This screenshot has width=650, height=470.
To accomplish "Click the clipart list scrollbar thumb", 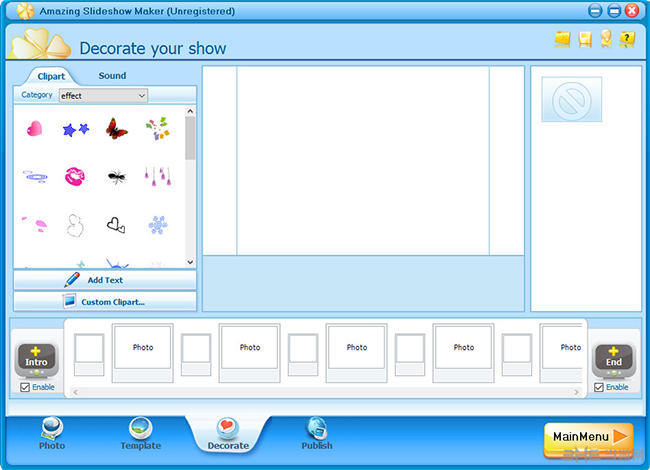I will tap(190, 138).
